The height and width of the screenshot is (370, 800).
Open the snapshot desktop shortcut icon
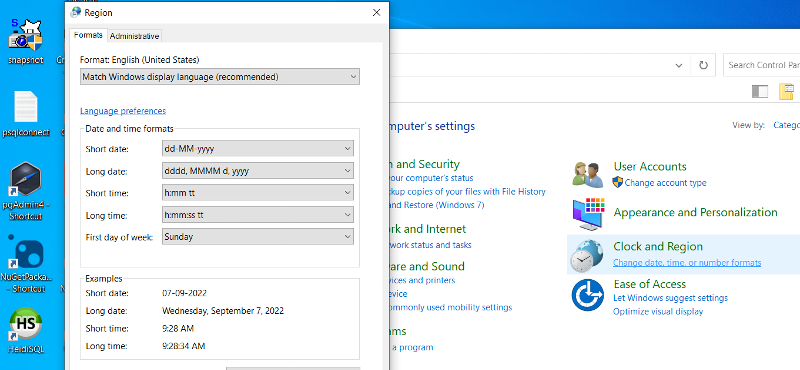coord(26,36)
